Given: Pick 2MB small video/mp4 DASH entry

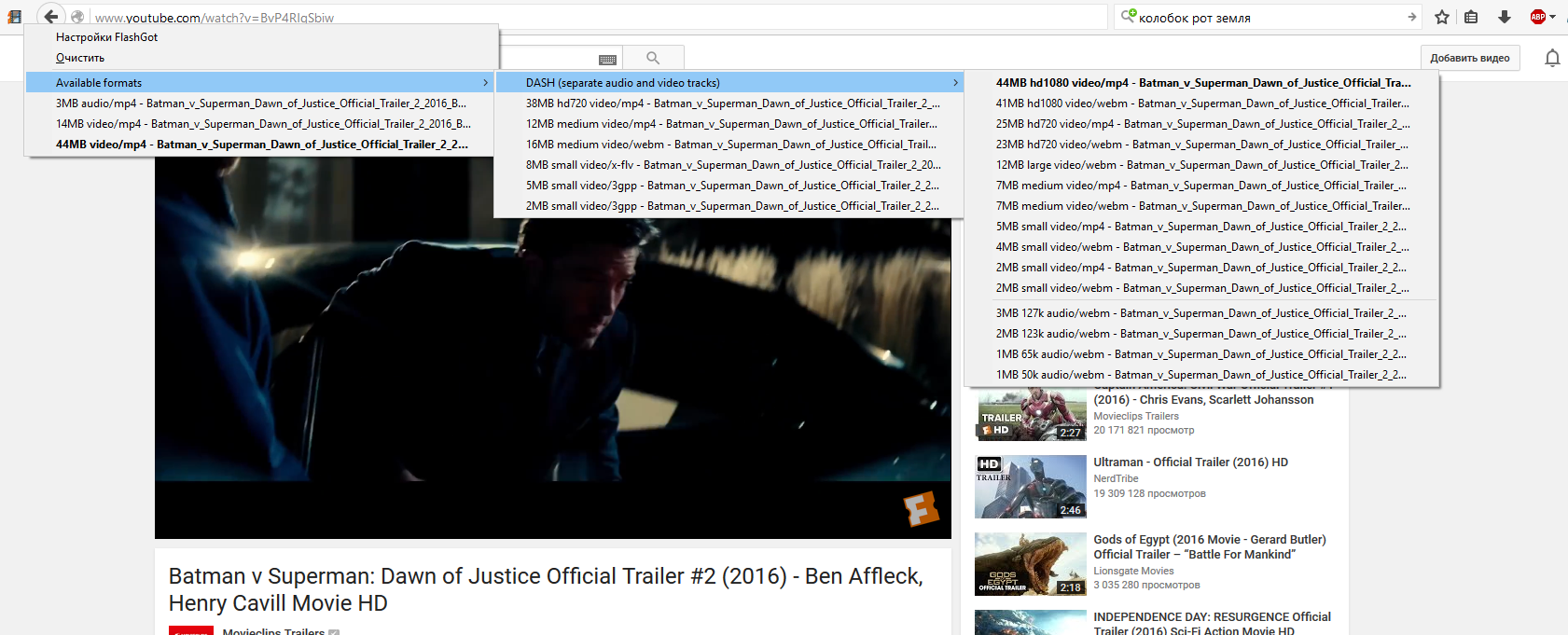Looking at the screenshot, I should click(1202, 268).
